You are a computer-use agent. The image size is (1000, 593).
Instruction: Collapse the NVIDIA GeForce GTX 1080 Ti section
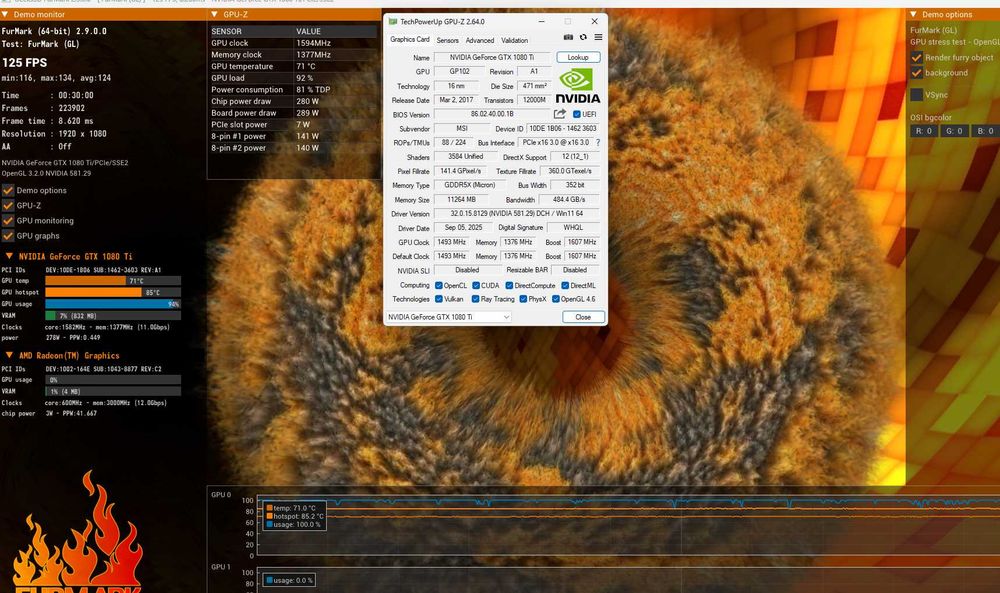(9, 256)
